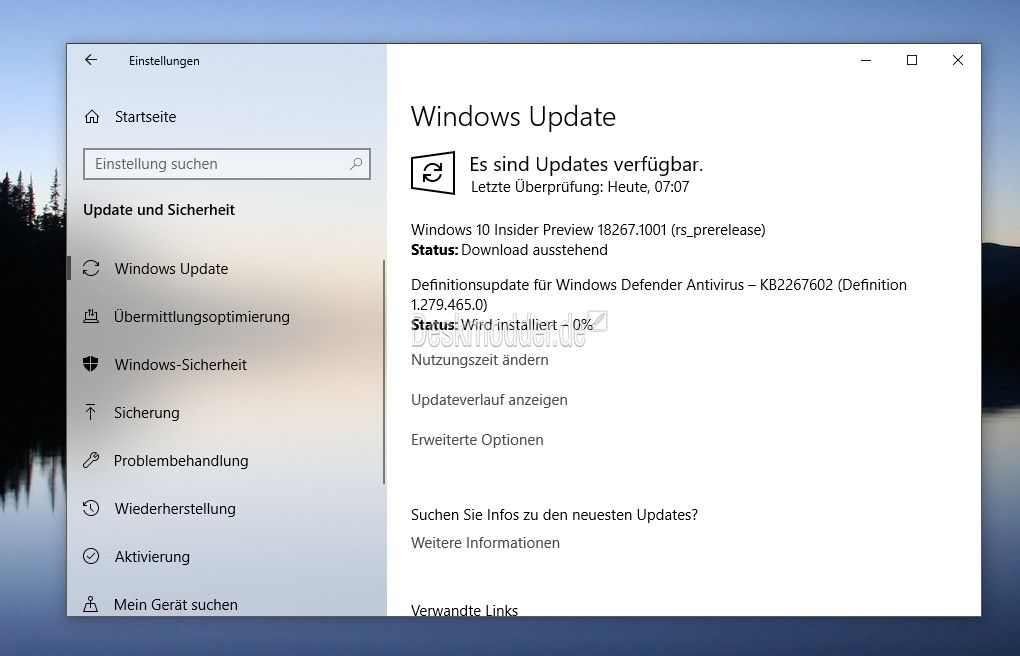Screen dimensions: 1020x656
Task: Select the Windows Update sync icon in sidebar
Action: coord(91,268)
